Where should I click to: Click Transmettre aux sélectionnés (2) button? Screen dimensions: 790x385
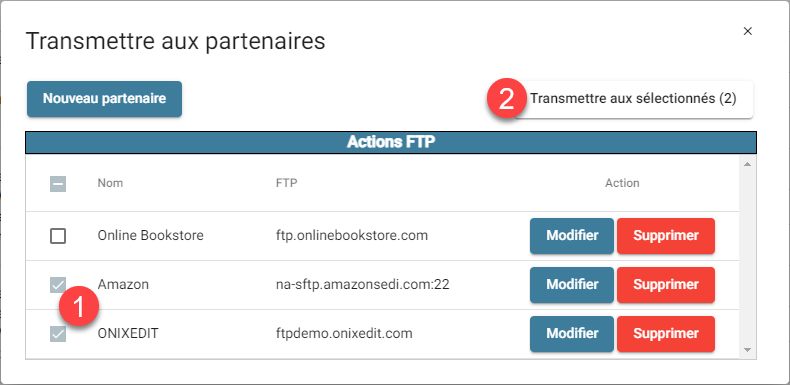click(x=632, y=99)
